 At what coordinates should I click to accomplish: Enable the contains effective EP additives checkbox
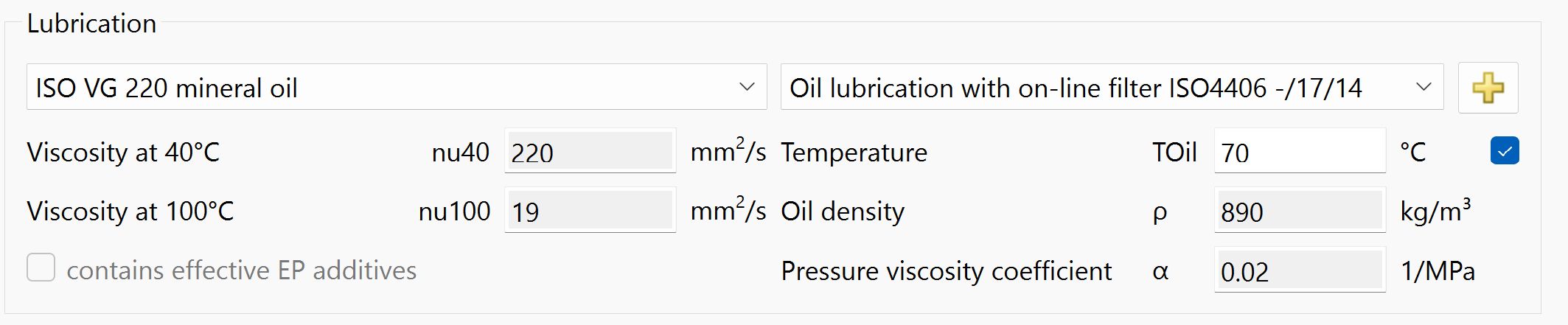click(41, 268)
